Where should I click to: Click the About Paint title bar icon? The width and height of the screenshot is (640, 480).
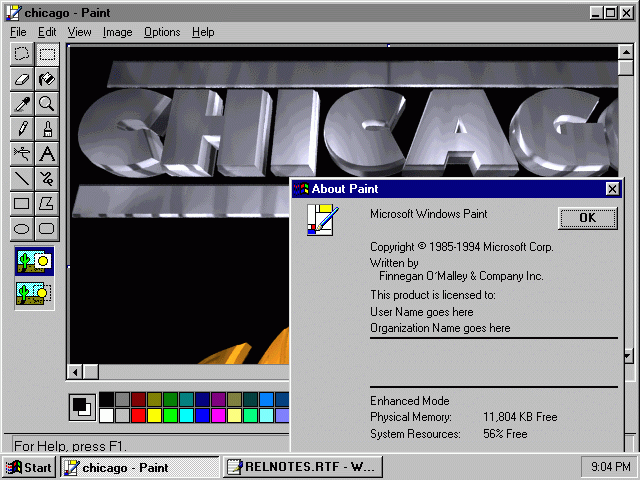[x=301, y=189]
